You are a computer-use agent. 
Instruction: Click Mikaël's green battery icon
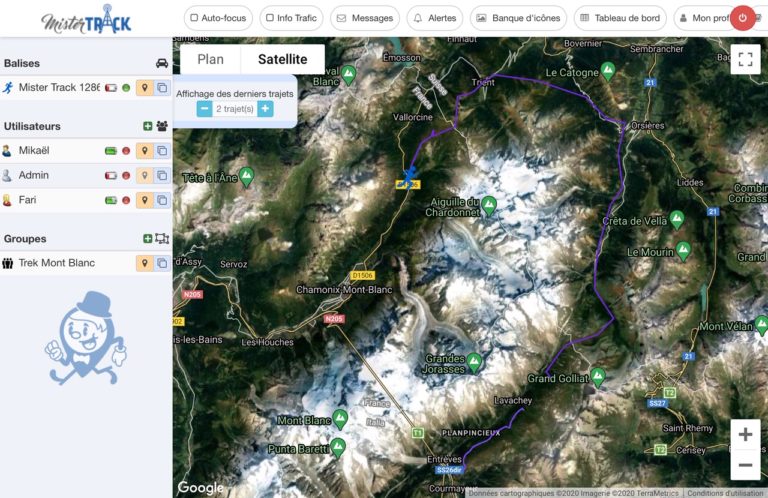click(111, 151)
